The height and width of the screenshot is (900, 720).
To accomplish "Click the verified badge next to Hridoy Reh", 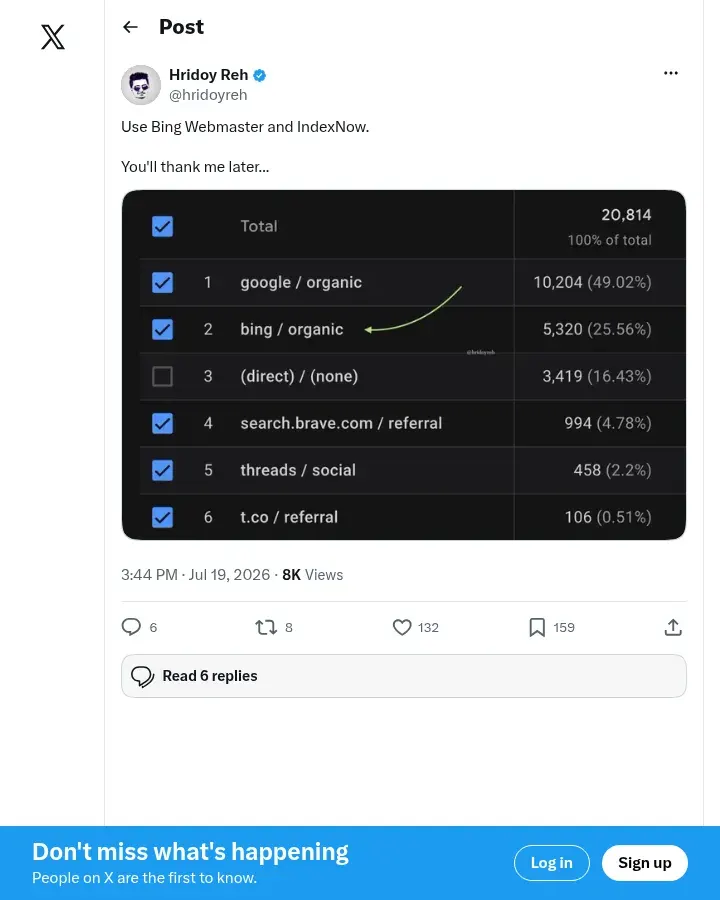I will 260,75.
